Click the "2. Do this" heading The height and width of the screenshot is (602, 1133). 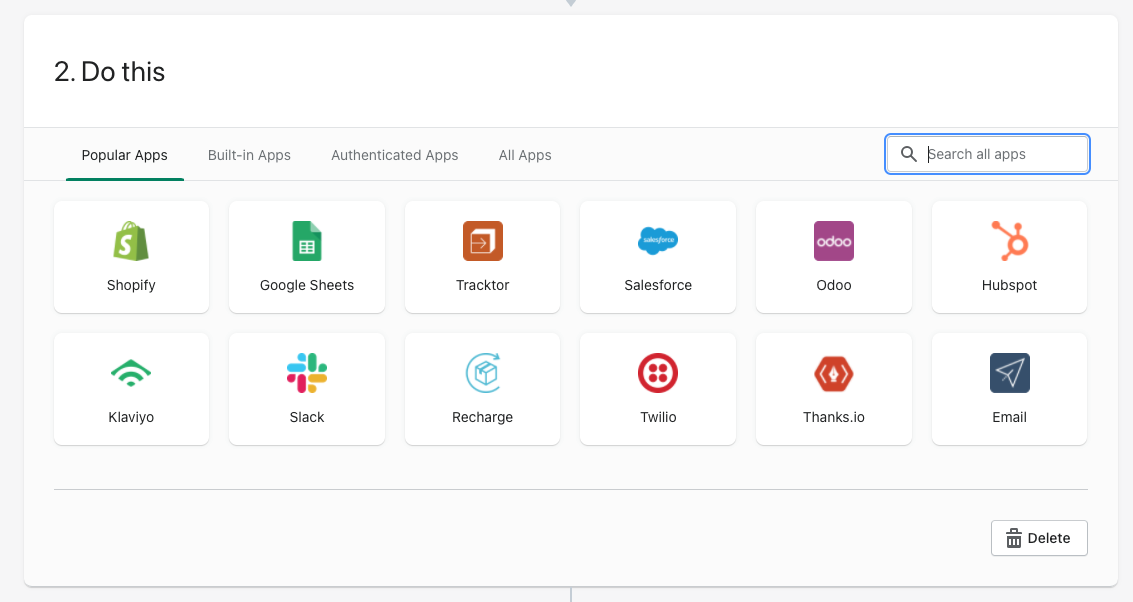110,72
